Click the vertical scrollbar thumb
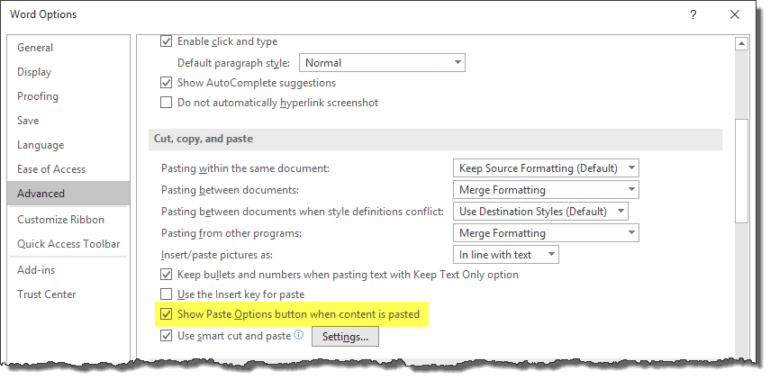The width and height of the screenshot is (770, 380). (x=741, y=171)
